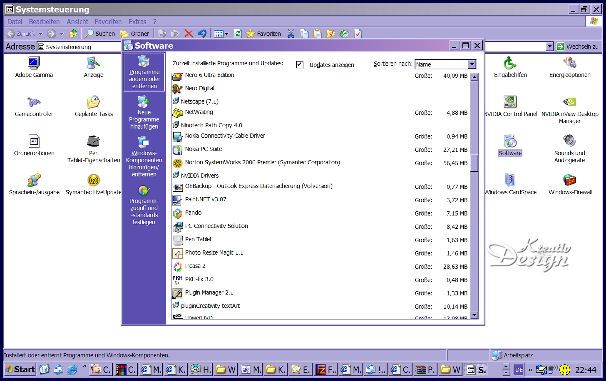606x381 pixels.
Task: Open Geplante Tasks control panel icon
Action: tap(93, 107)
